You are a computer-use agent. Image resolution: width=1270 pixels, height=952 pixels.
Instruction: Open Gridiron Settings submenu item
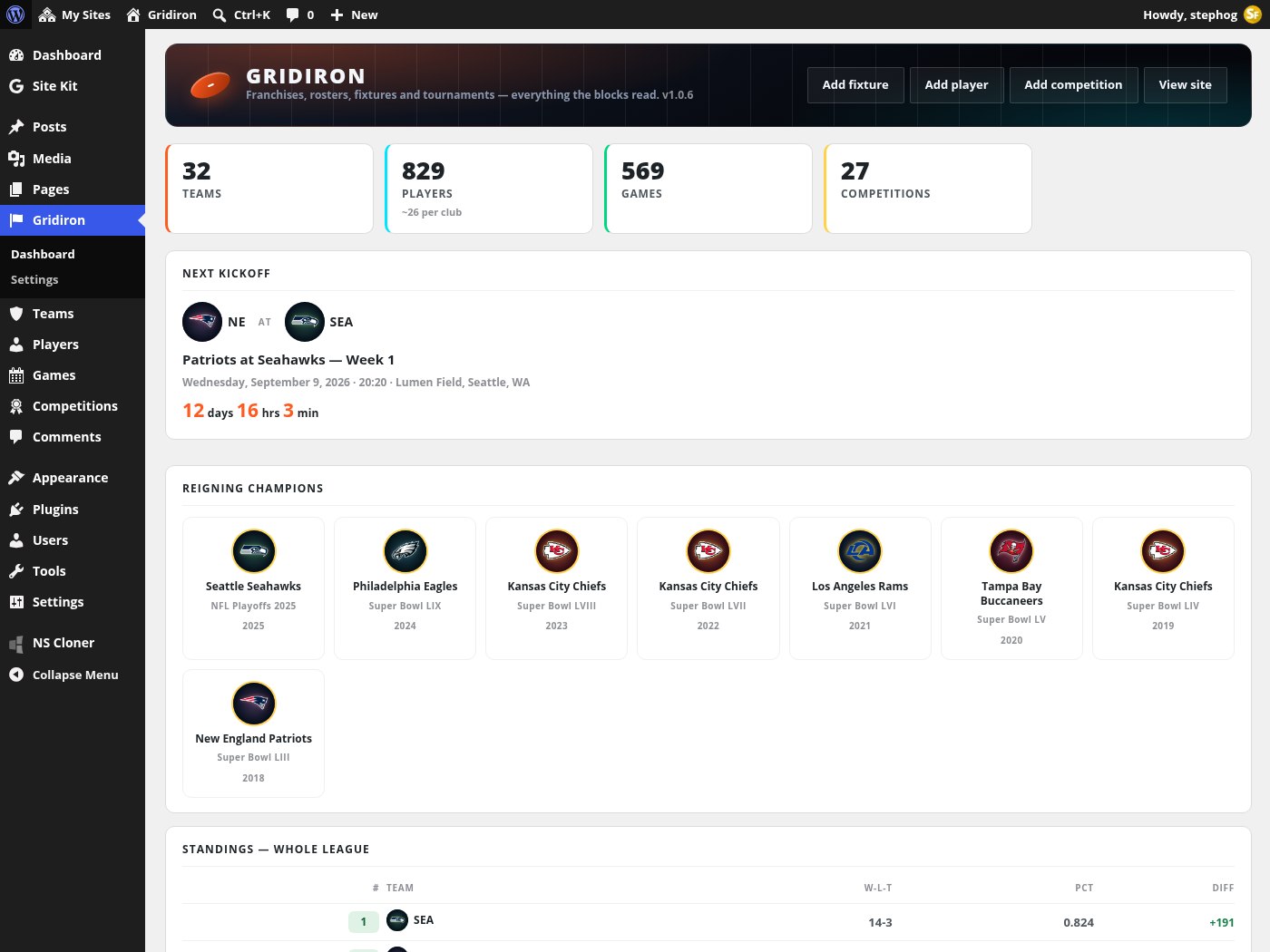(x=34, y=279)
